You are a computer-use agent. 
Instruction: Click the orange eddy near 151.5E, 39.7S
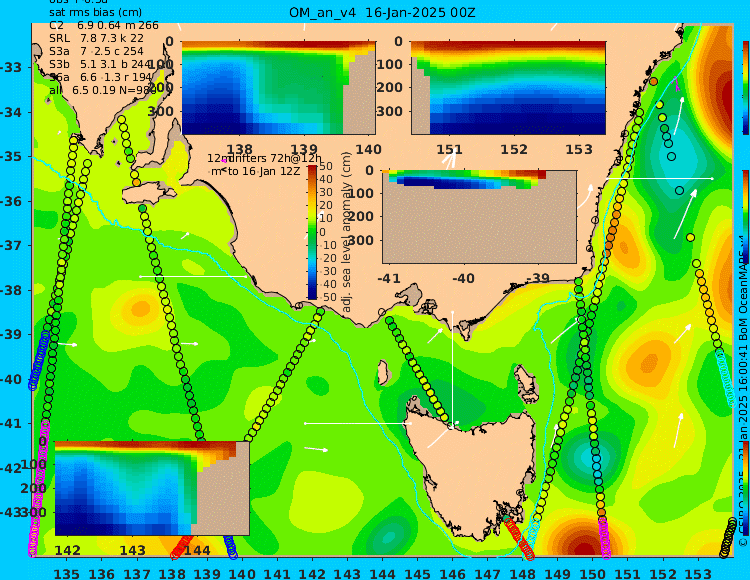(x=650, y=360)
